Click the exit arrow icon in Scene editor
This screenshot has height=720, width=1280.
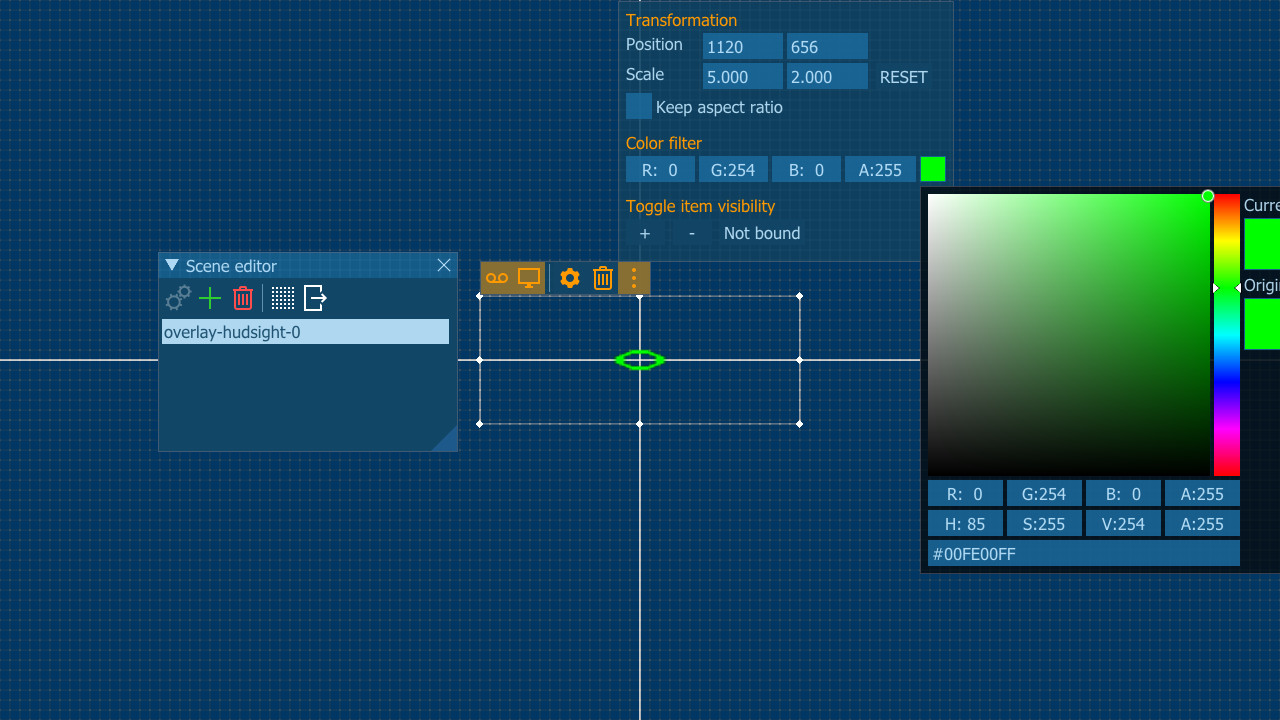(316, 298)
